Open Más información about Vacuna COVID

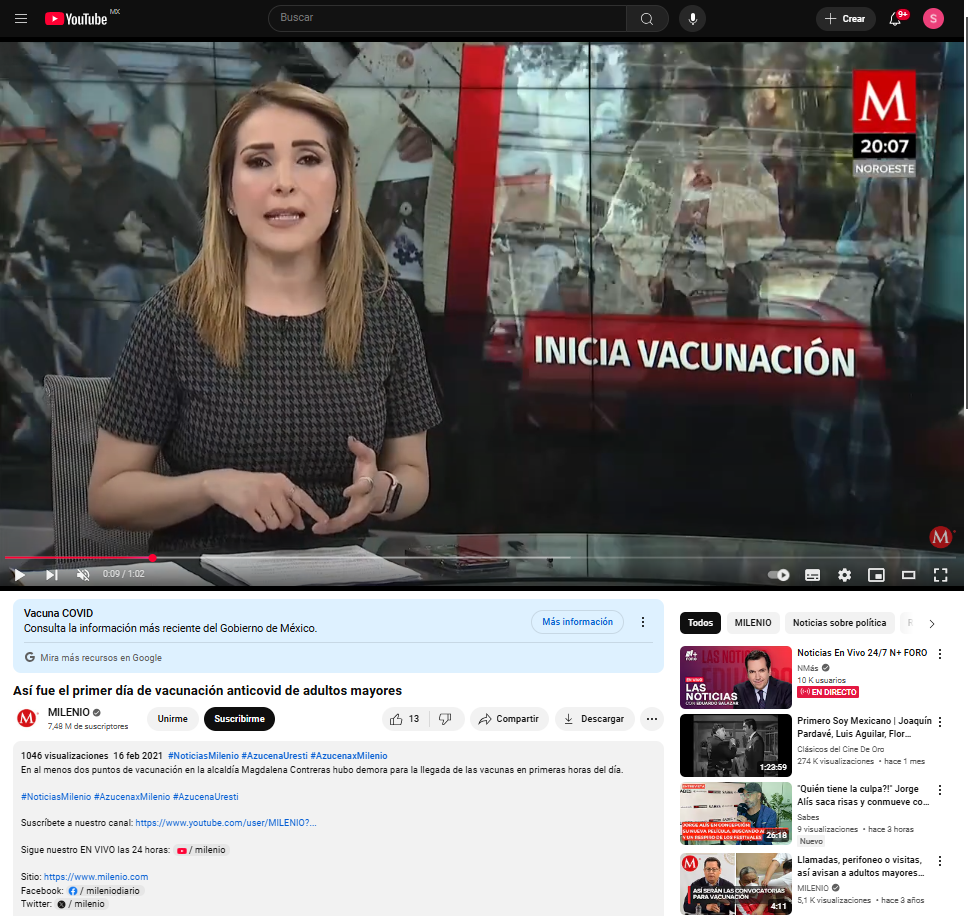tap(577, 622)
